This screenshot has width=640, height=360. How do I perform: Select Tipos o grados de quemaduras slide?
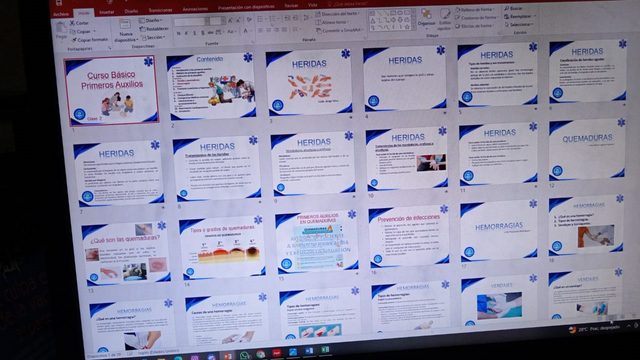(222, 248)
